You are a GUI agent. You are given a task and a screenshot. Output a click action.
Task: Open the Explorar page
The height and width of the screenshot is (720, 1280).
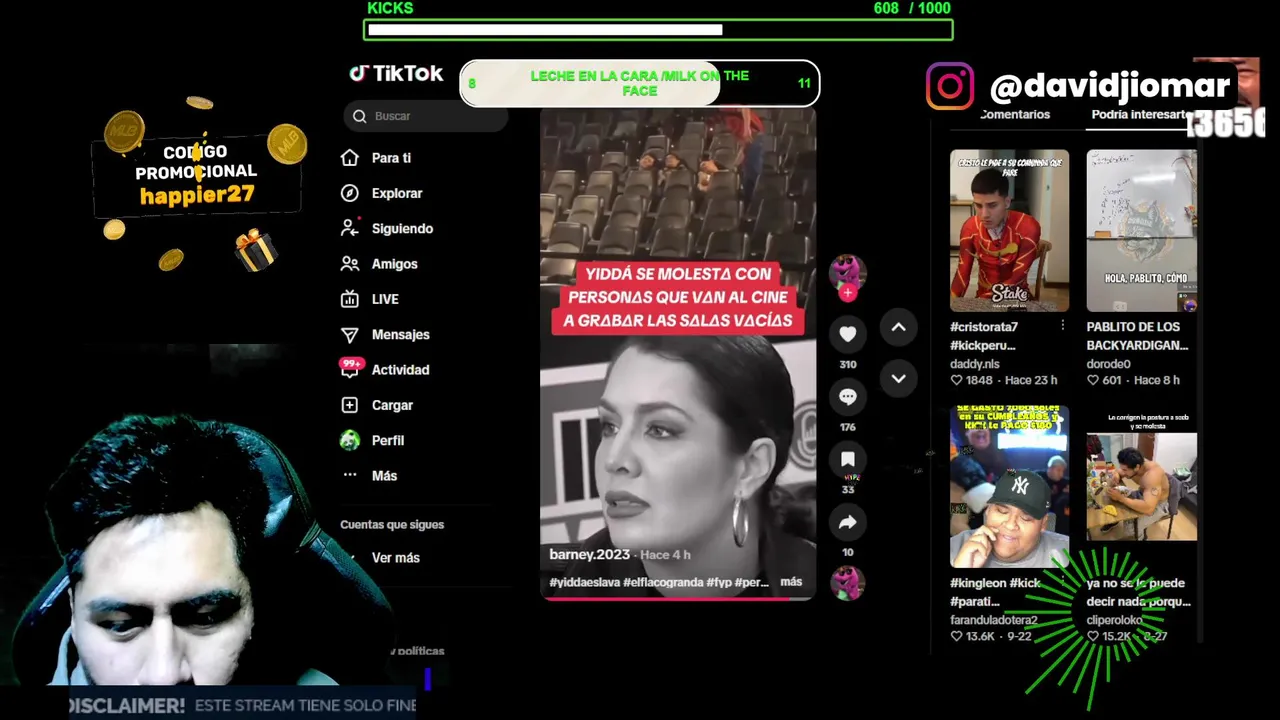tap(397, 193)
